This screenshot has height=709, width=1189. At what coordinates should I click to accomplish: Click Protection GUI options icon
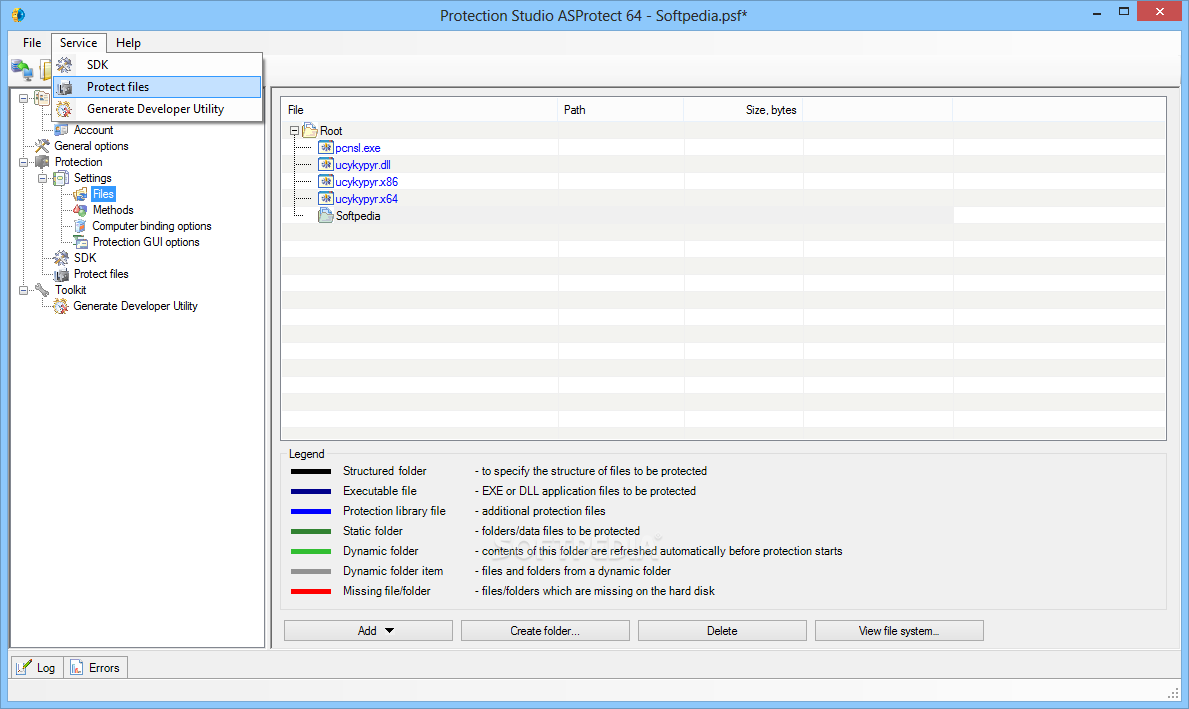point(80,242)
